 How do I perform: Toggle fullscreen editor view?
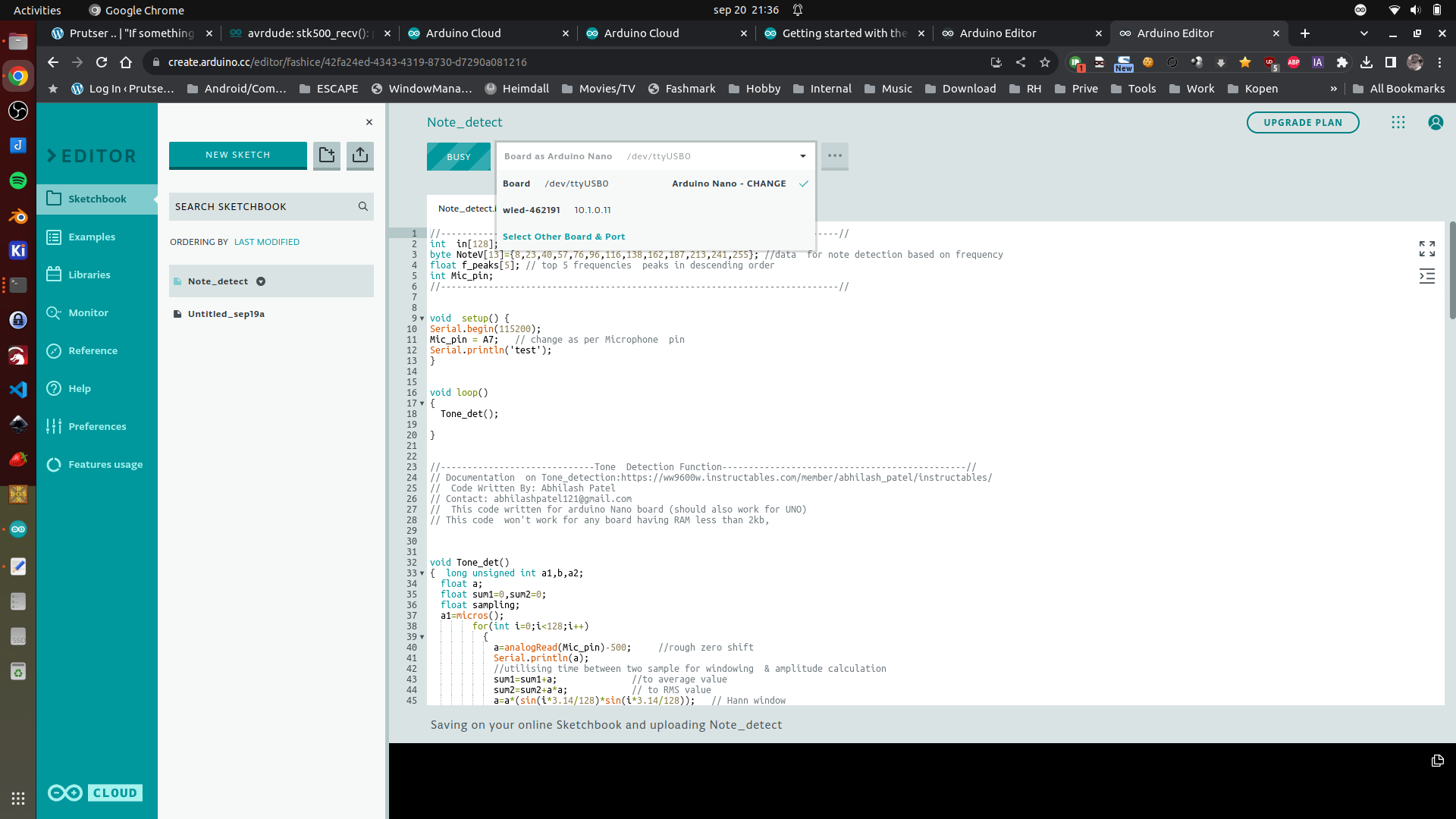(x=1427, y=249)
